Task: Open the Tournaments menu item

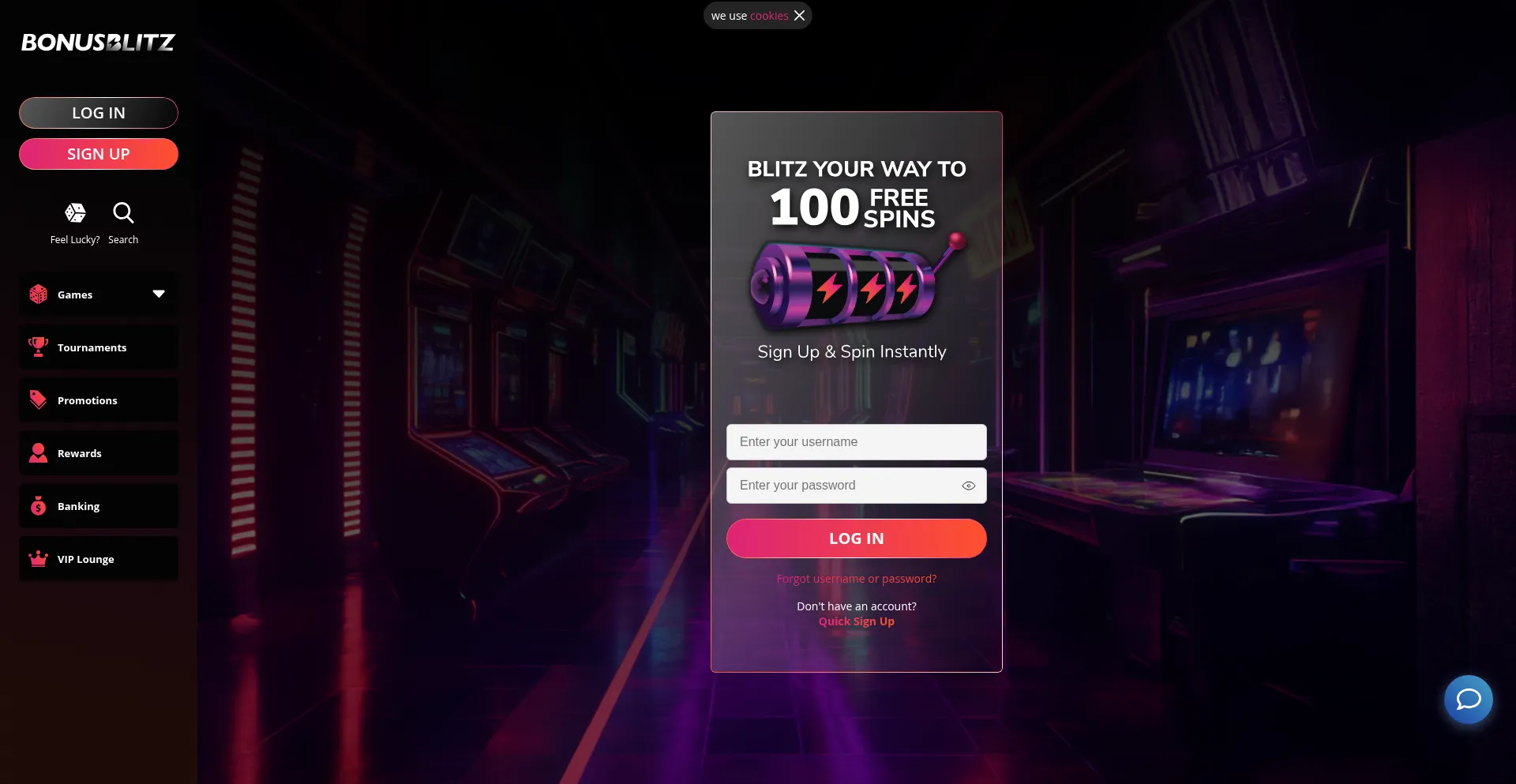Action: pos(99,347)
